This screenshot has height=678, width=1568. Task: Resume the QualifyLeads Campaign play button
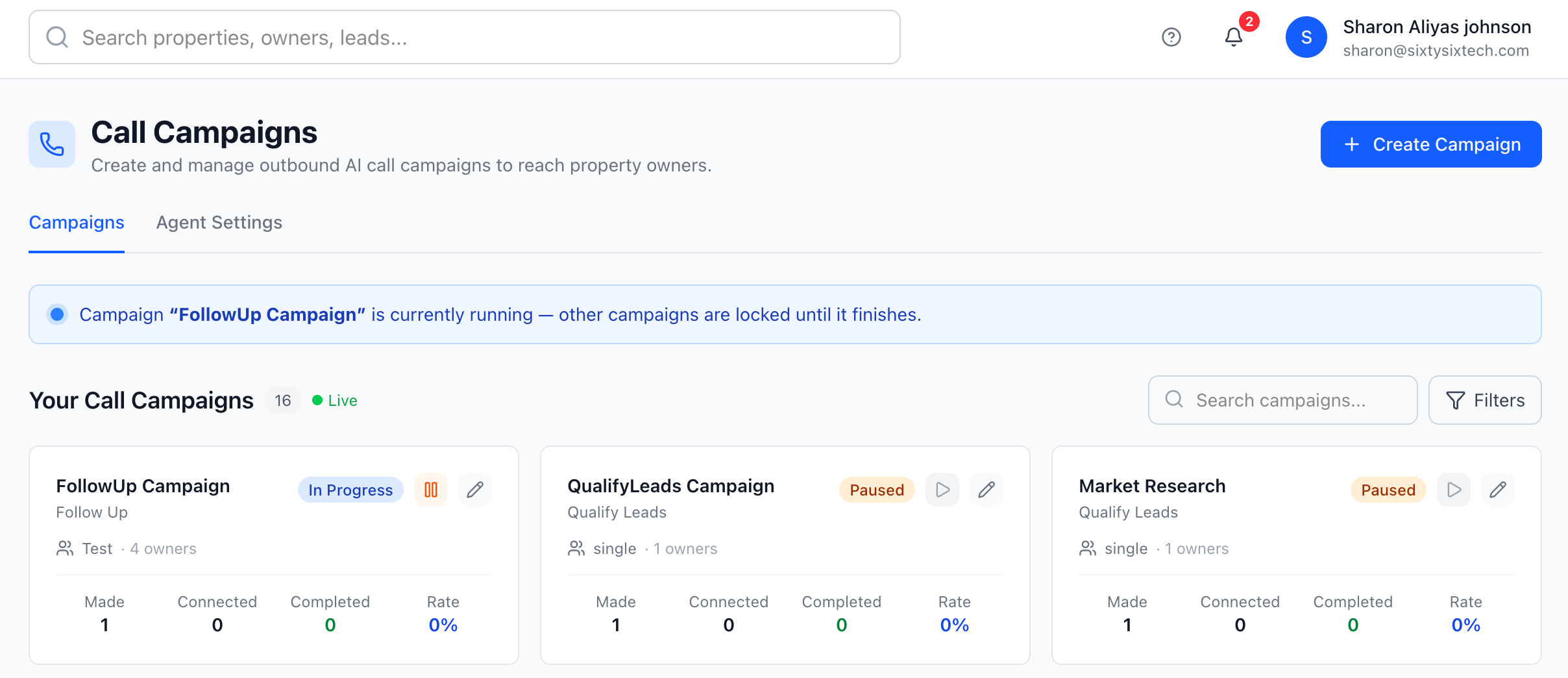coord(942,490)
